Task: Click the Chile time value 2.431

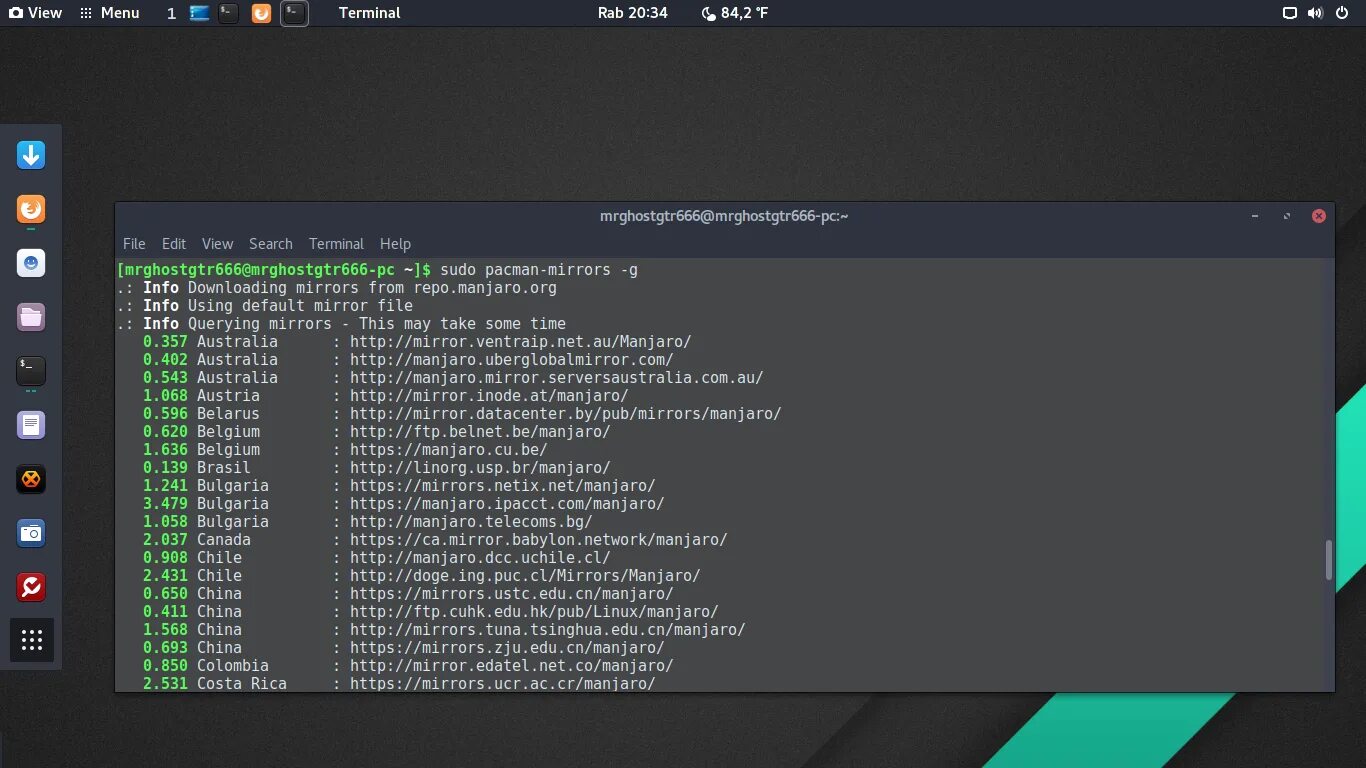Action: tap(165, 576)
